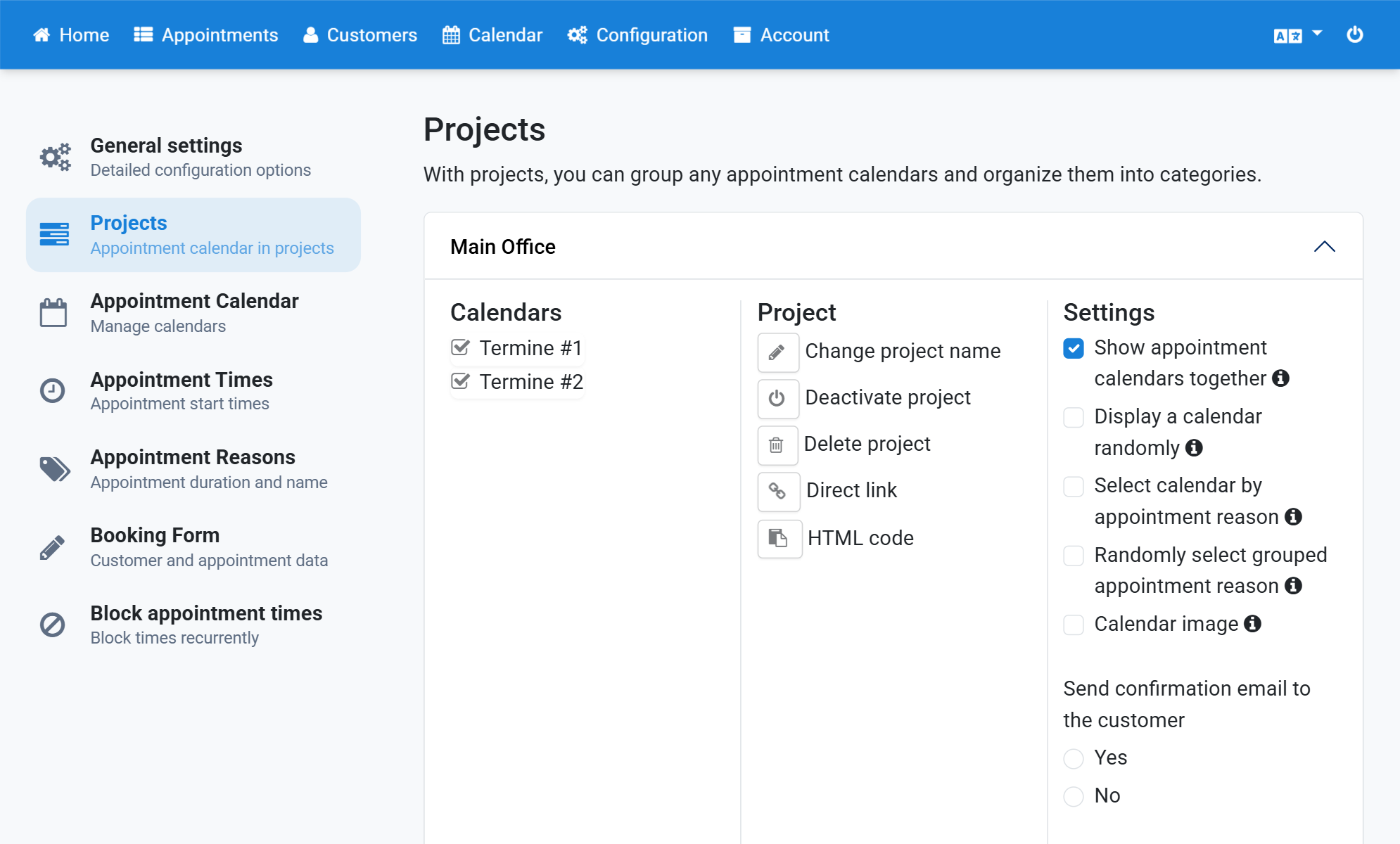Open Booking Form in the sidebar
The height and width of the screenshot is (844, 1400).
(x=193, y=546)
